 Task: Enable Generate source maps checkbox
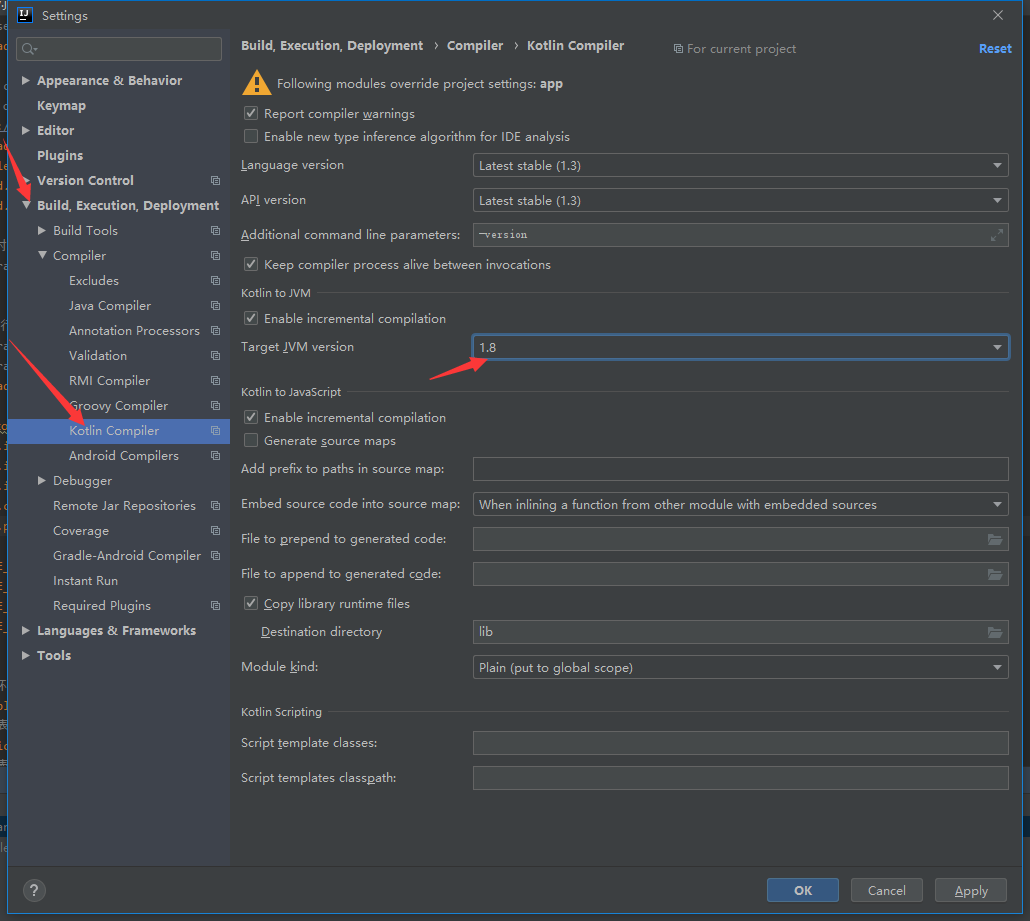coord(251,440)
